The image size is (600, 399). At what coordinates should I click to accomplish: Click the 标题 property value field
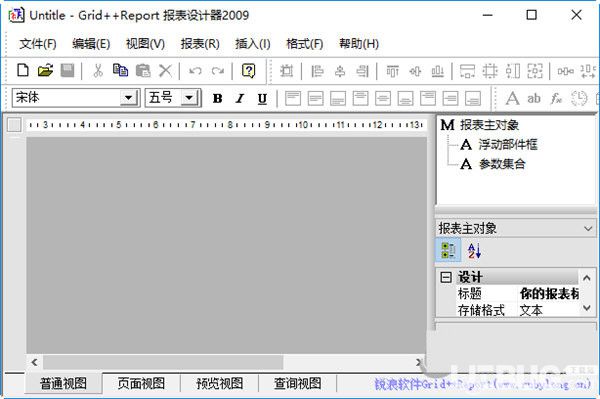549,293
